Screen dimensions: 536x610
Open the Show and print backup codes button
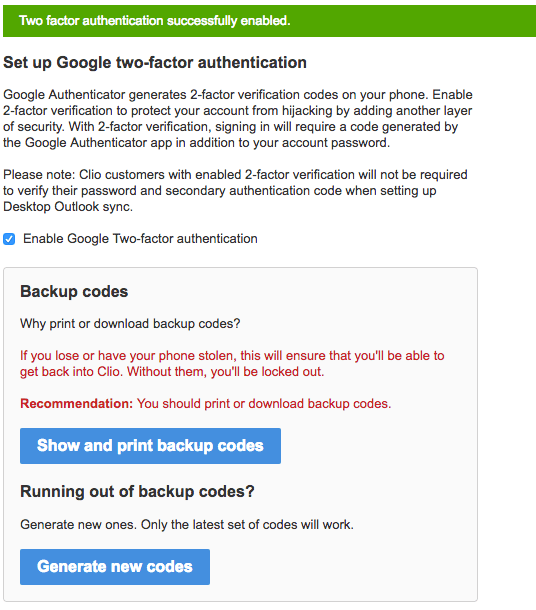[x=150, y=446]
